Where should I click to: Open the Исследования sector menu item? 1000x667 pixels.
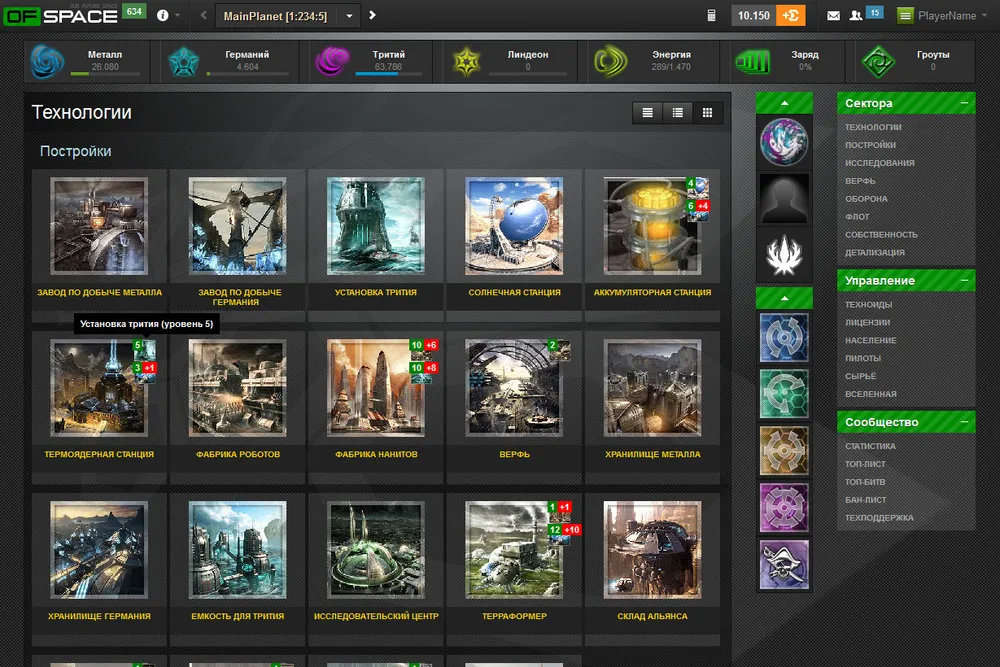(x=879, y=163)
